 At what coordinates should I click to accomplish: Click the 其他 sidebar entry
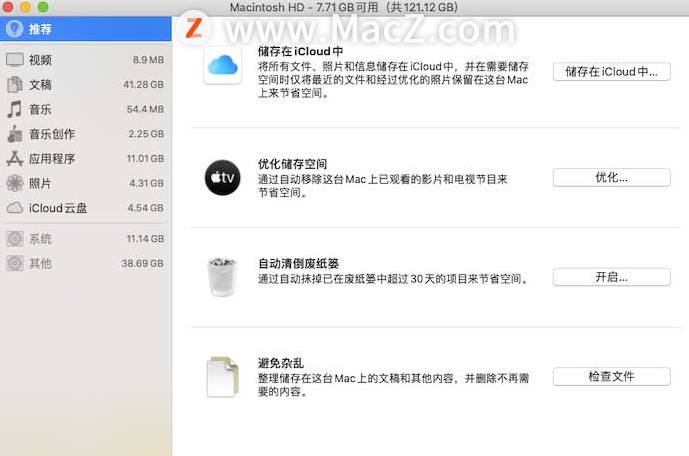pos(86,263)
